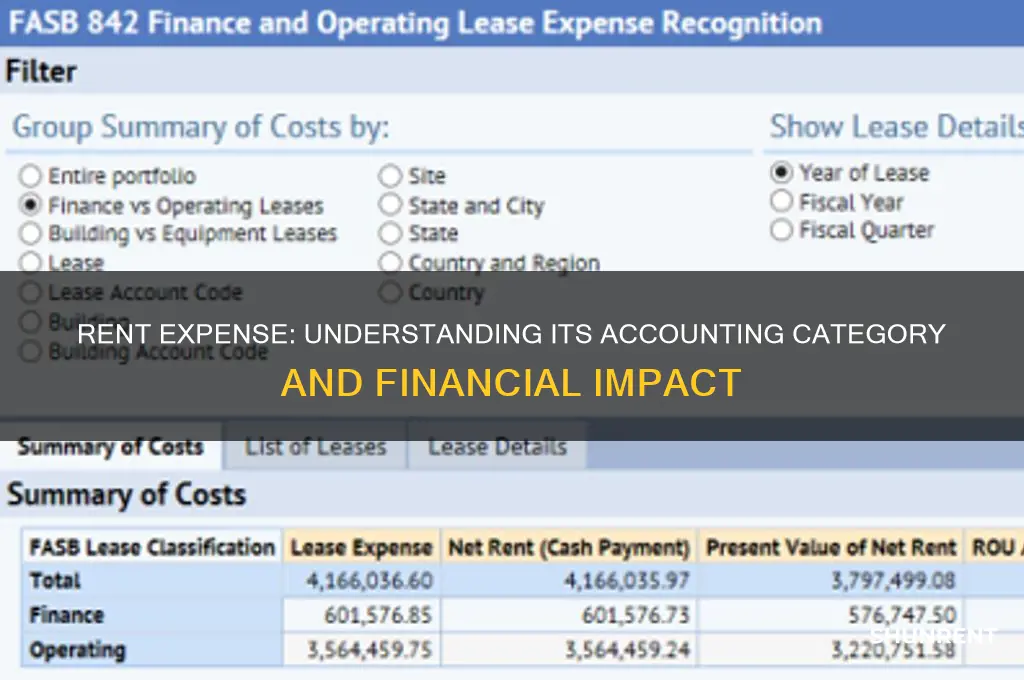Click the Lease Expense column header
Image resolution: width=1024 pixels, height=680 pixels.
click(x=362, y=547)
